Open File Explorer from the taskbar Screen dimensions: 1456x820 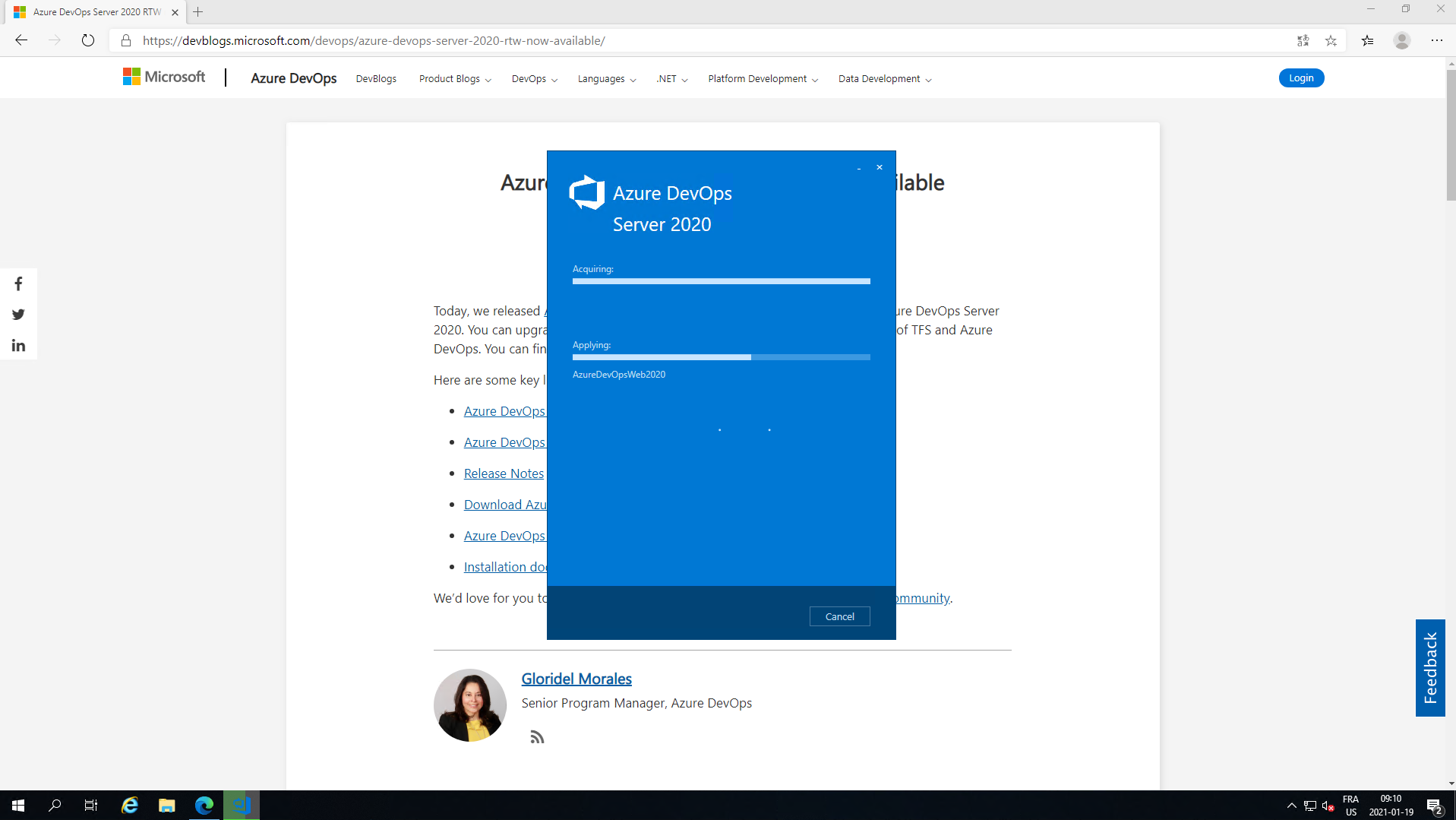166,806
